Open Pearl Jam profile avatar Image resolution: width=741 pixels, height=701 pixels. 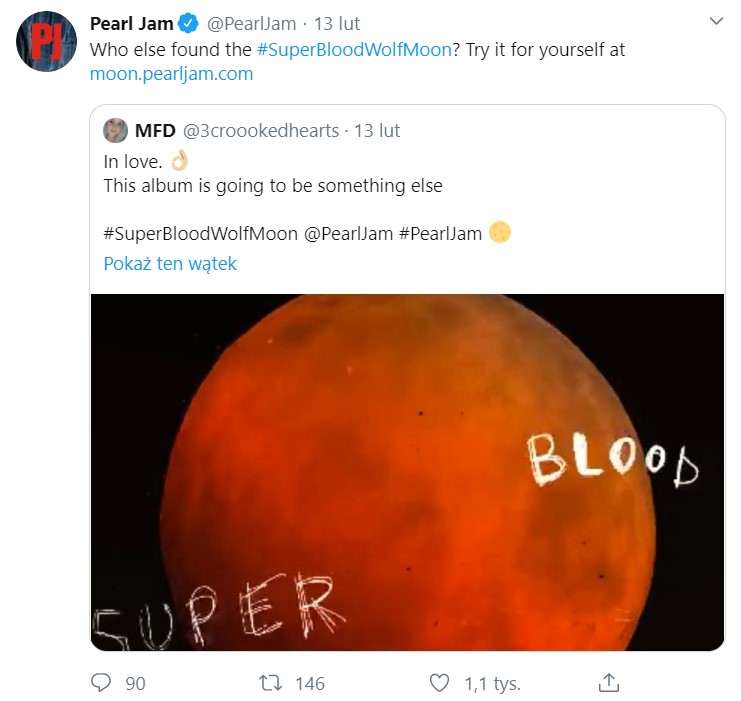[46, 42]
